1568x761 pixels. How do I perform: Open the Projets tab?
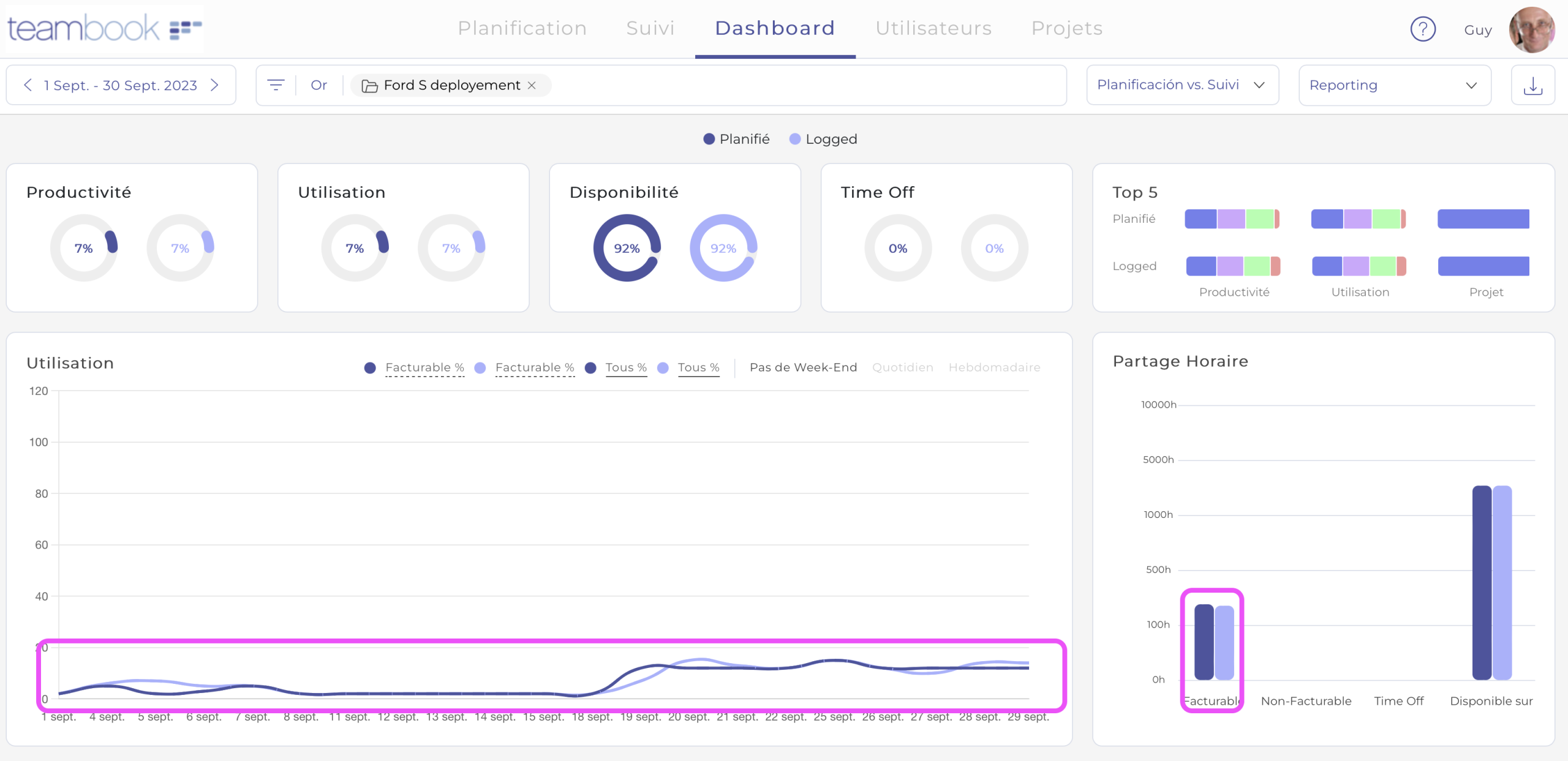pyautogui.click(x=1066, y=28)
